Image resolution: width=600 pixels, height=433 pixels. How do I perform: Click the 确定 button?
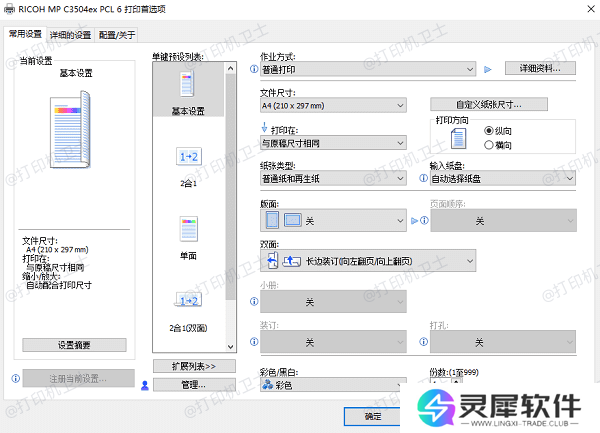click(x=373, y=416)
